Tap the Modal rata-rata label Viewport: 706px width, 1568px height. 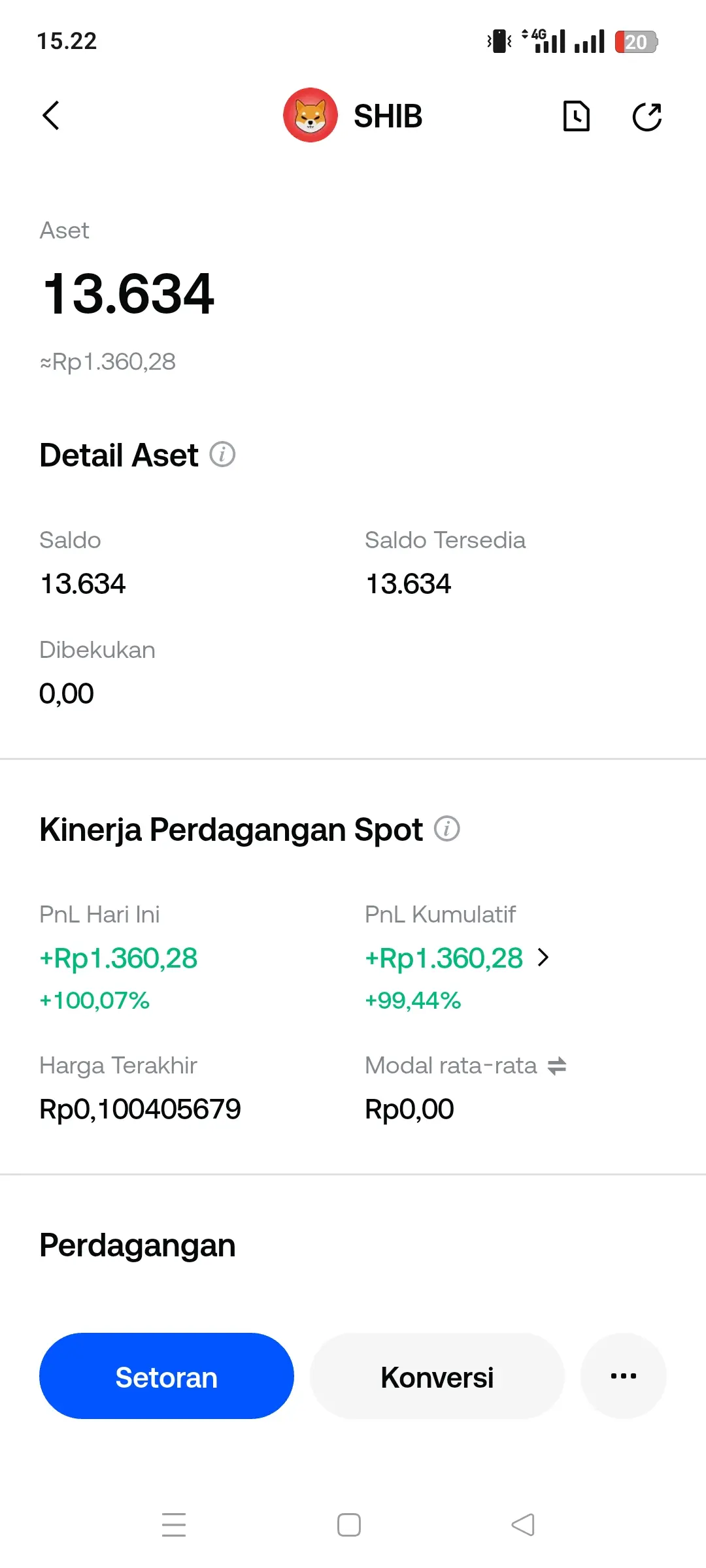[x=451, y=1066]
